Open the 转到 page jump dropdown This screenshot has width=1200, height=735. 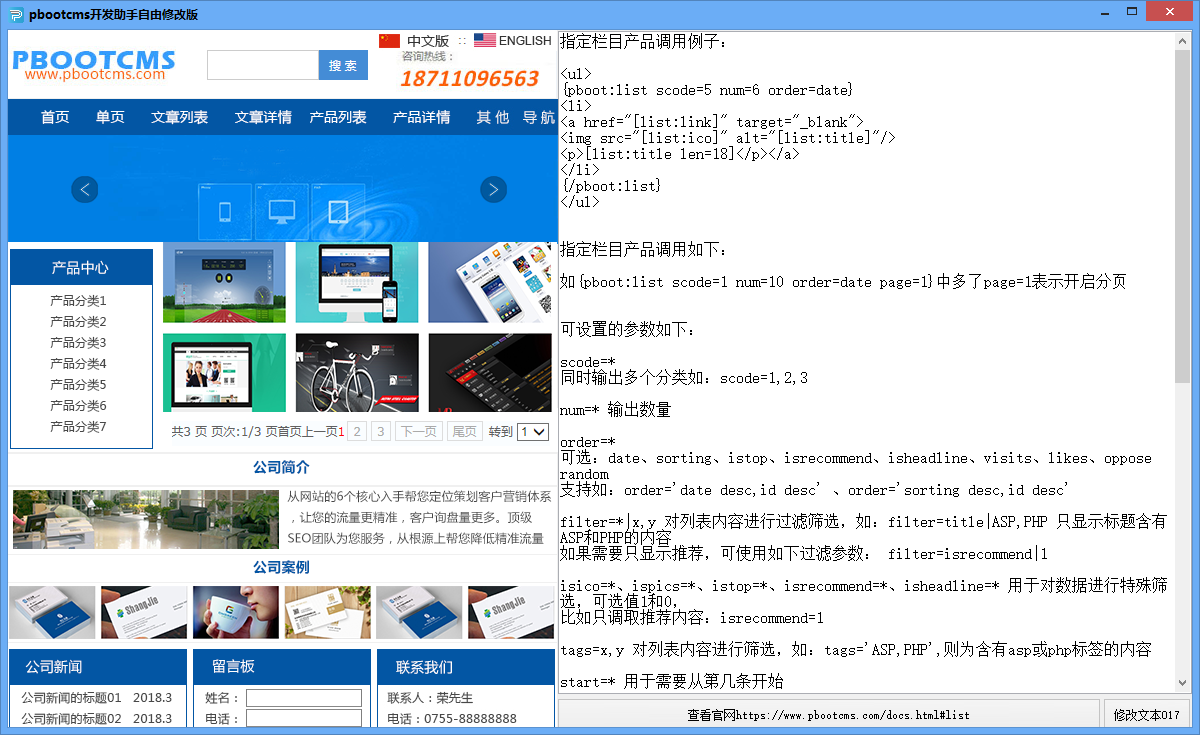tap(532, 431)
